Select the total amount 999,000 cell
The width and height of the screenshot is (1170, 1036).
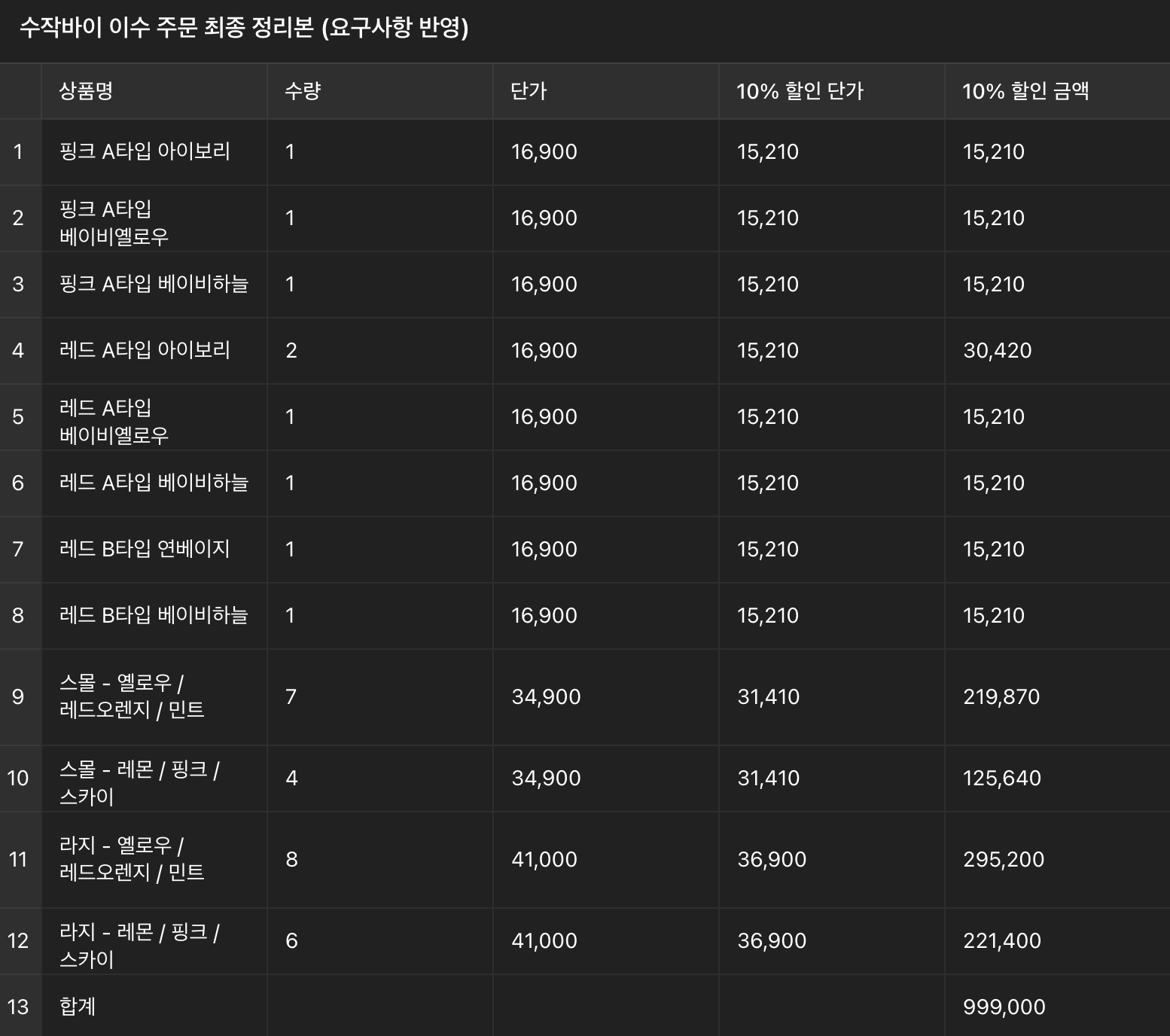(1004, 1007)
